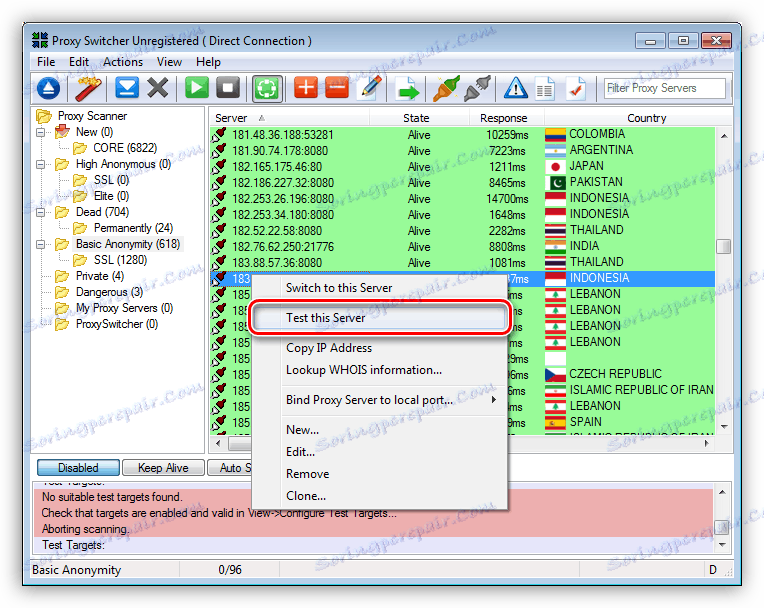This screenshot has width=764, height=608.
Task: Choose Copy IP Address
Action: (380, 348)
